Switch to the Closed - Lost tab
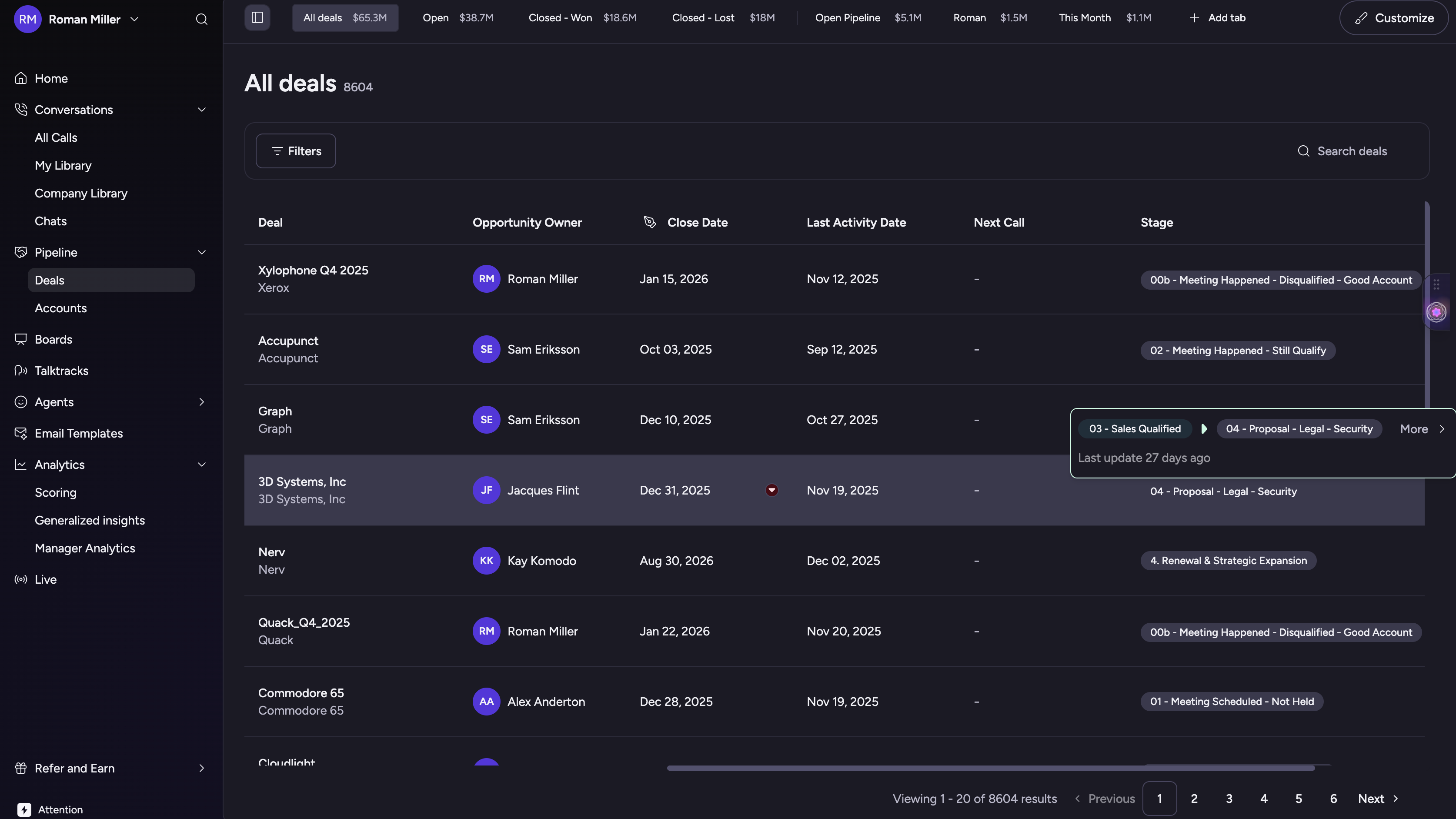The height and width of the screenshot is (819, 1456). click(x=723, y=17)
